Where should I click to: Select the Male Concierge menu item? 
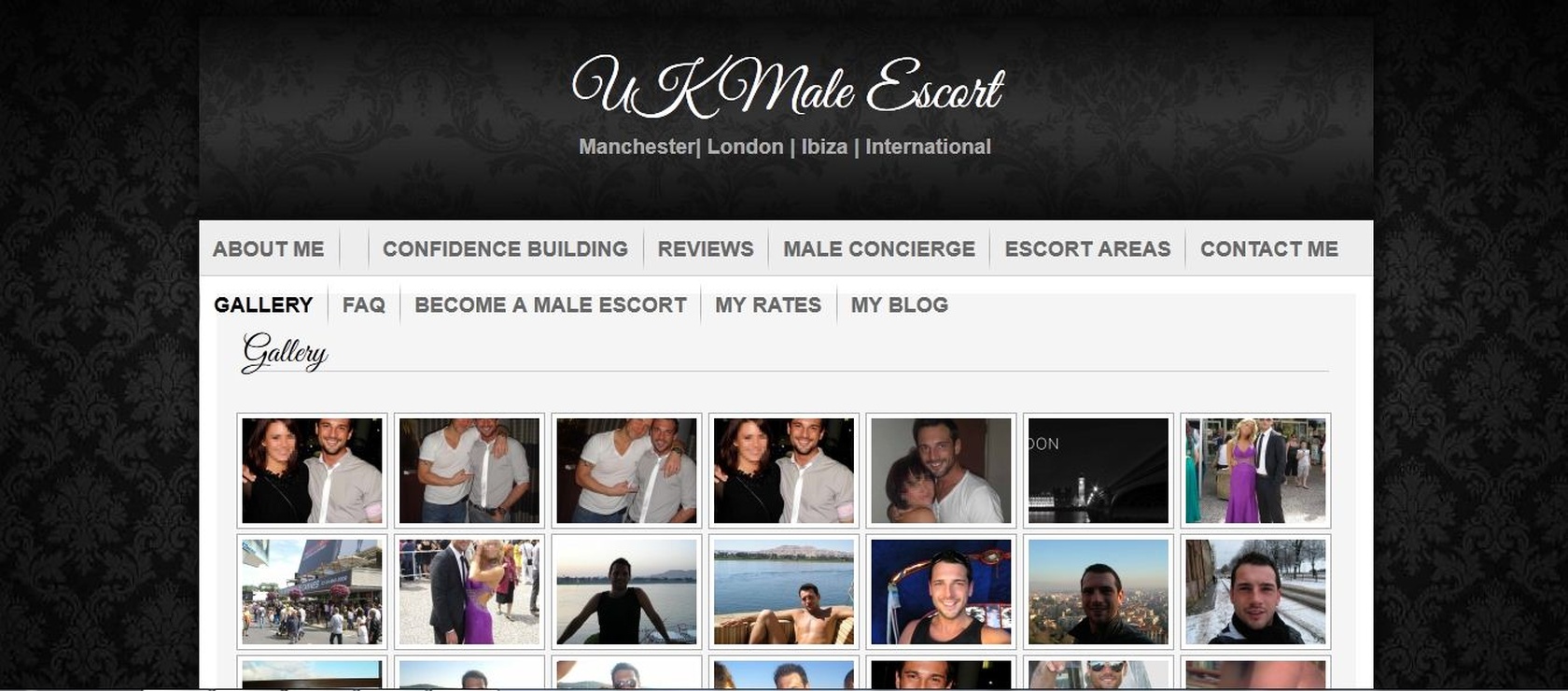(x=878, y=249)
